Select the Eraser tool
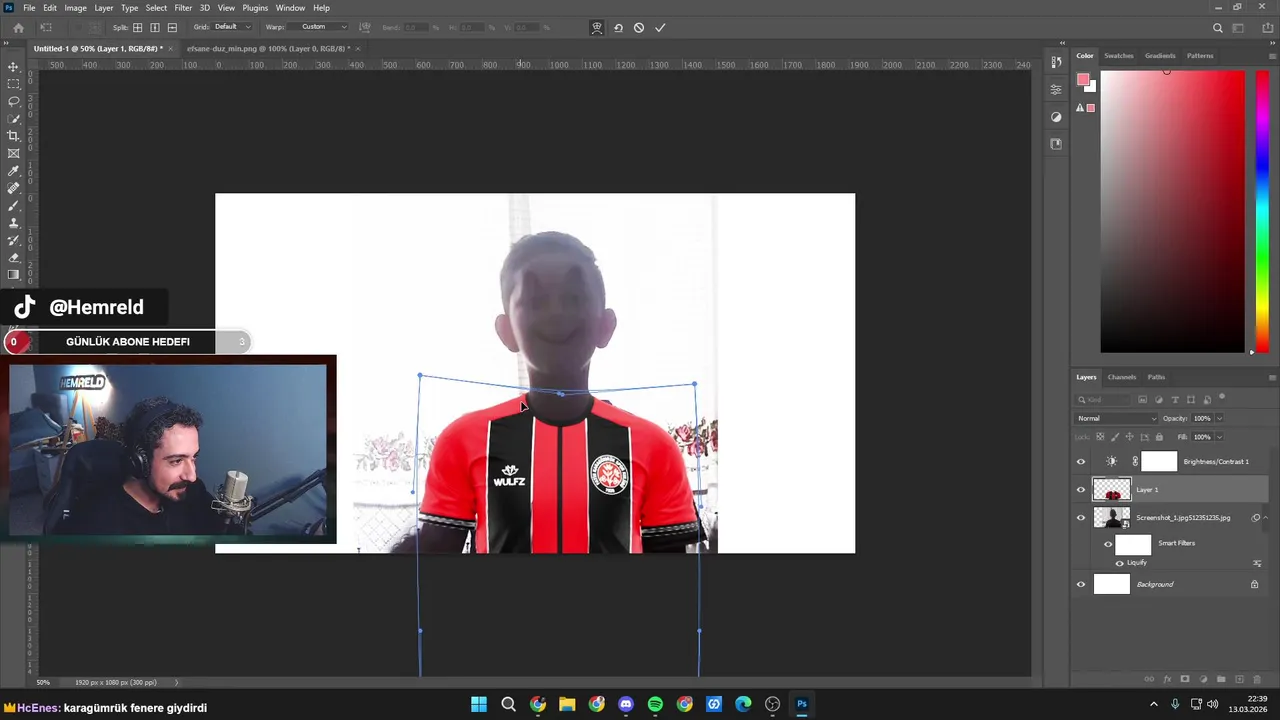Screen dimensions: 1280x720 click(13, 258)
